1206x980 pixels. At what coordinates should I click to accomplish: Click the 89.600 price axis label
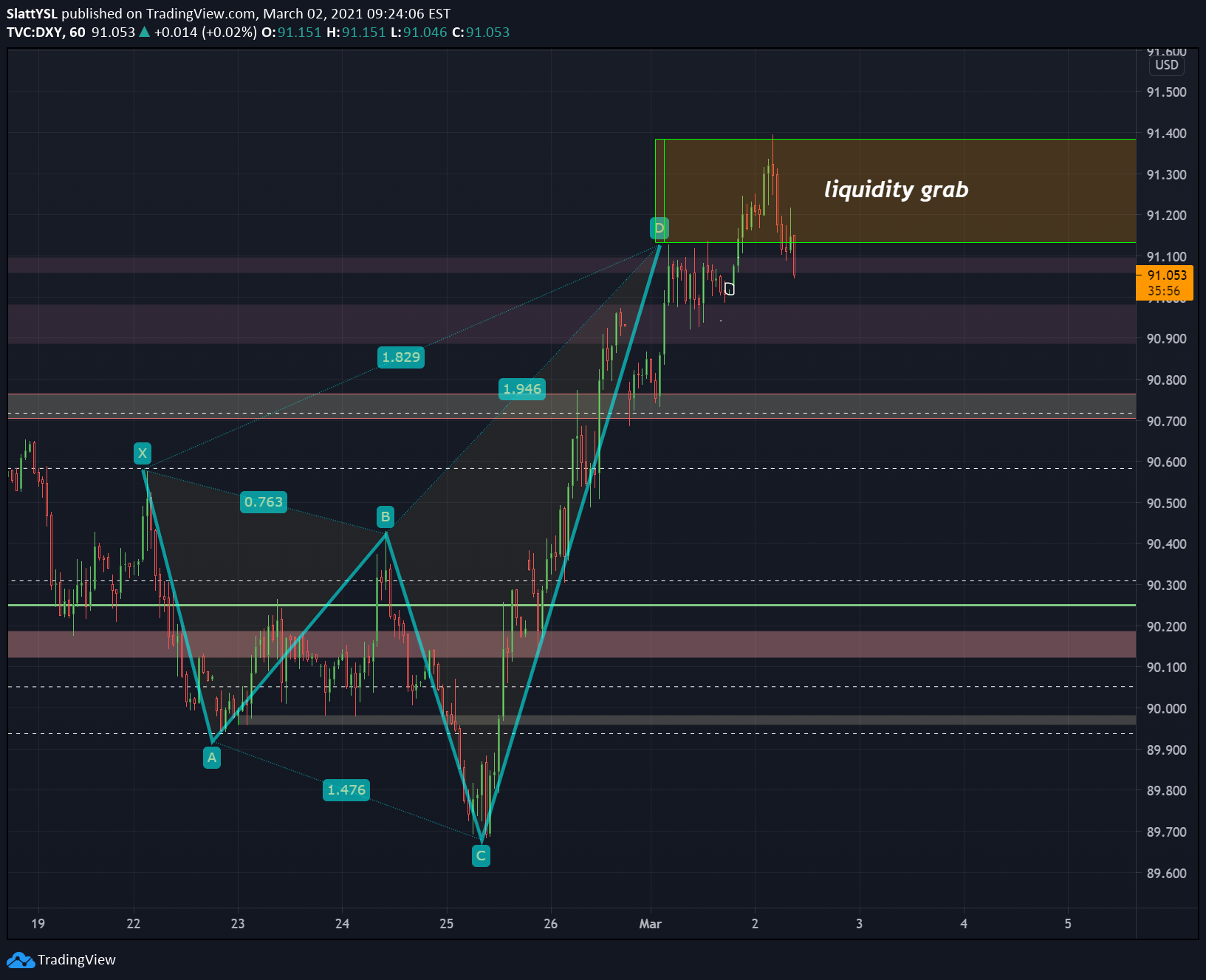click(x=1166, y=874)
